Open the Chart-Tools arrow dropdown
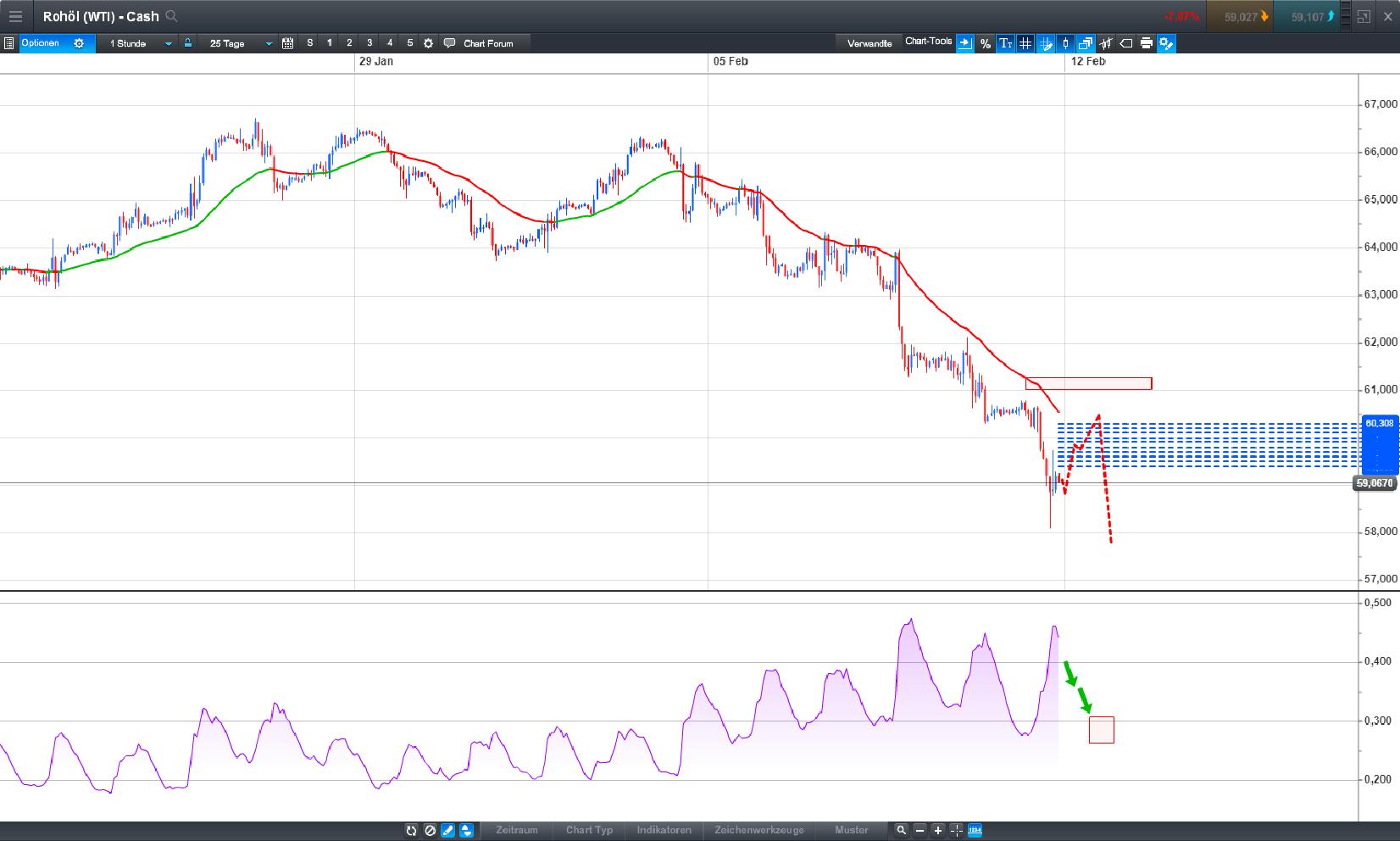 pos(964,43)
